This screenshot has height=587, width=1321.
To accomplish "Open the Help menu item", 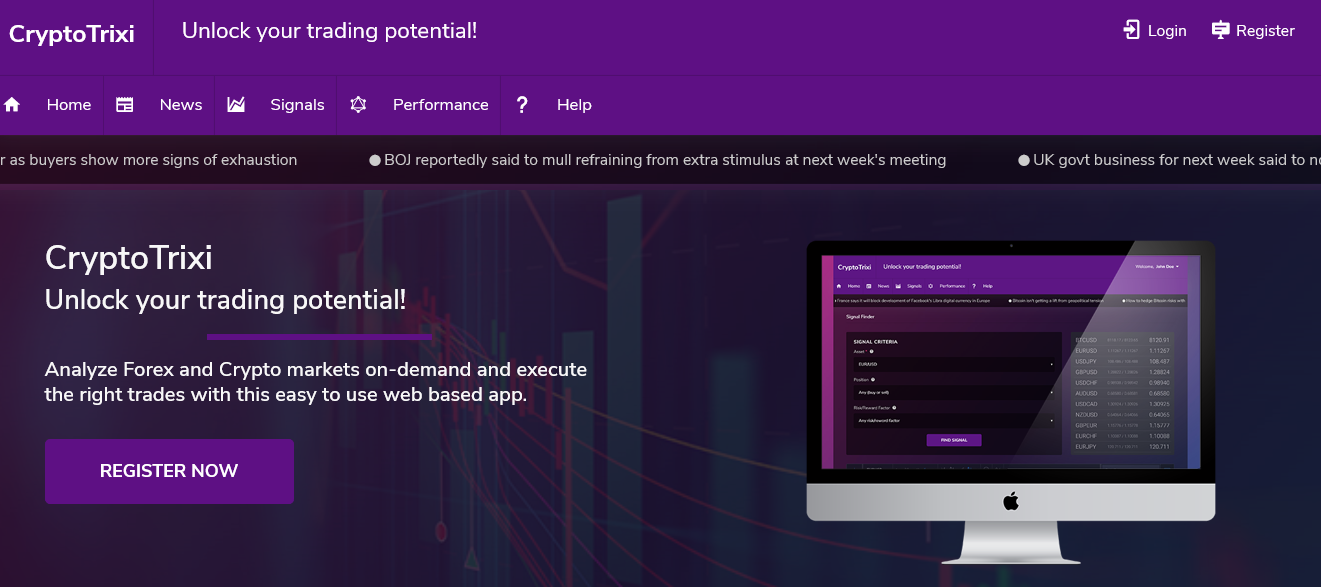I will (x=574, y=105).
